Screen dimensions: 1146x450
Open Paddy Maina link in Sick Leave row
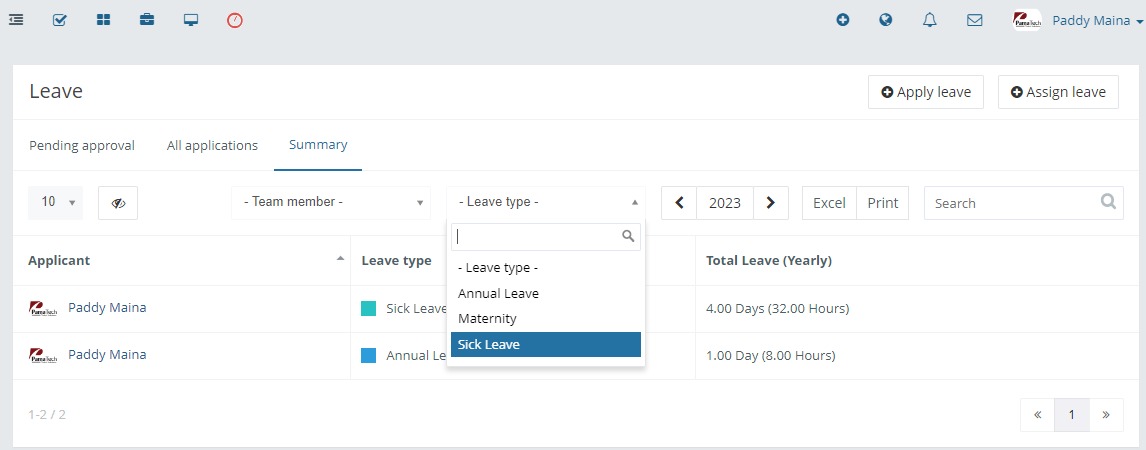[x=107, y=308]
